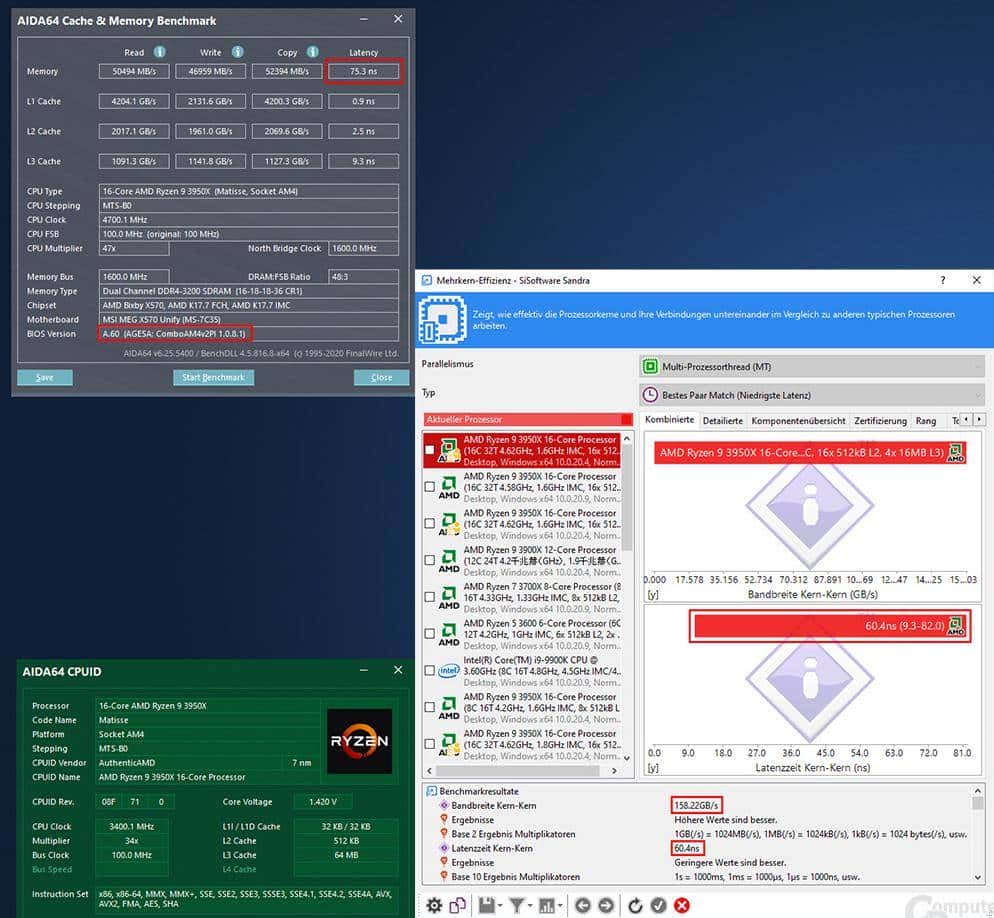Toggle checkbox for Intel Core i9-9900K entry
This screenshot has height=918, width=994.
click(429, 670)
